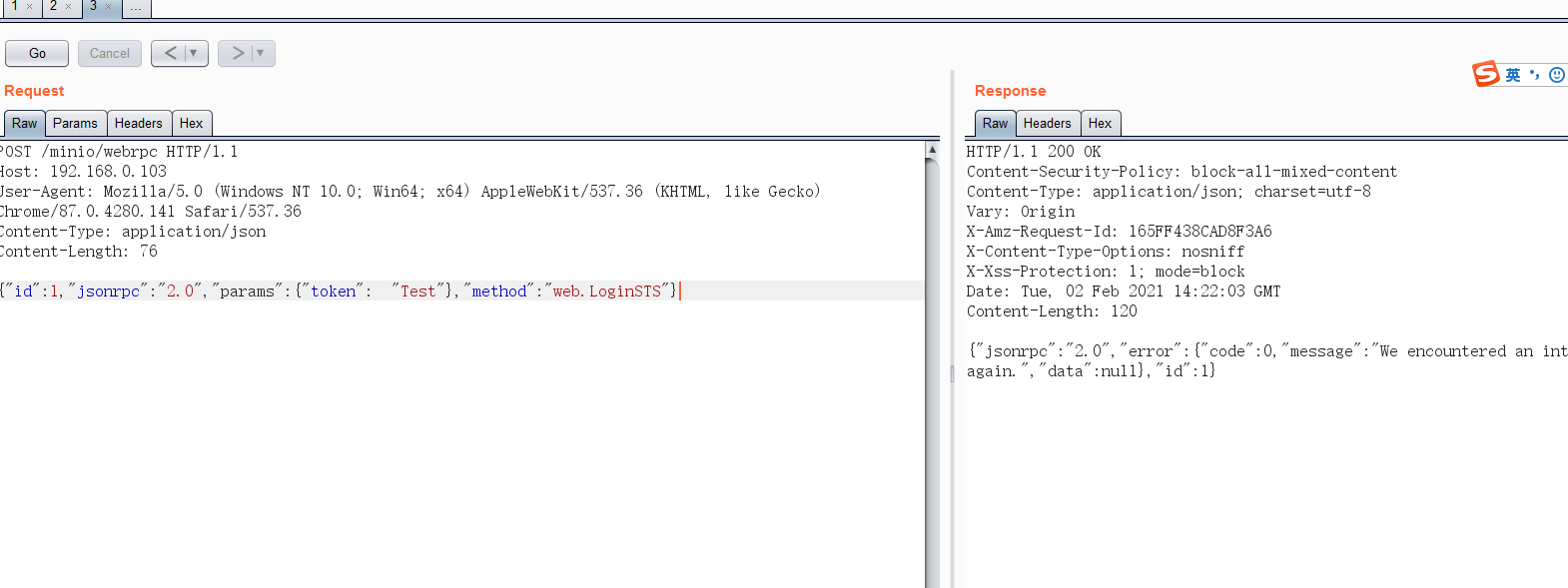
Task: View the Response Hex tab
Action: (1100, 124)
